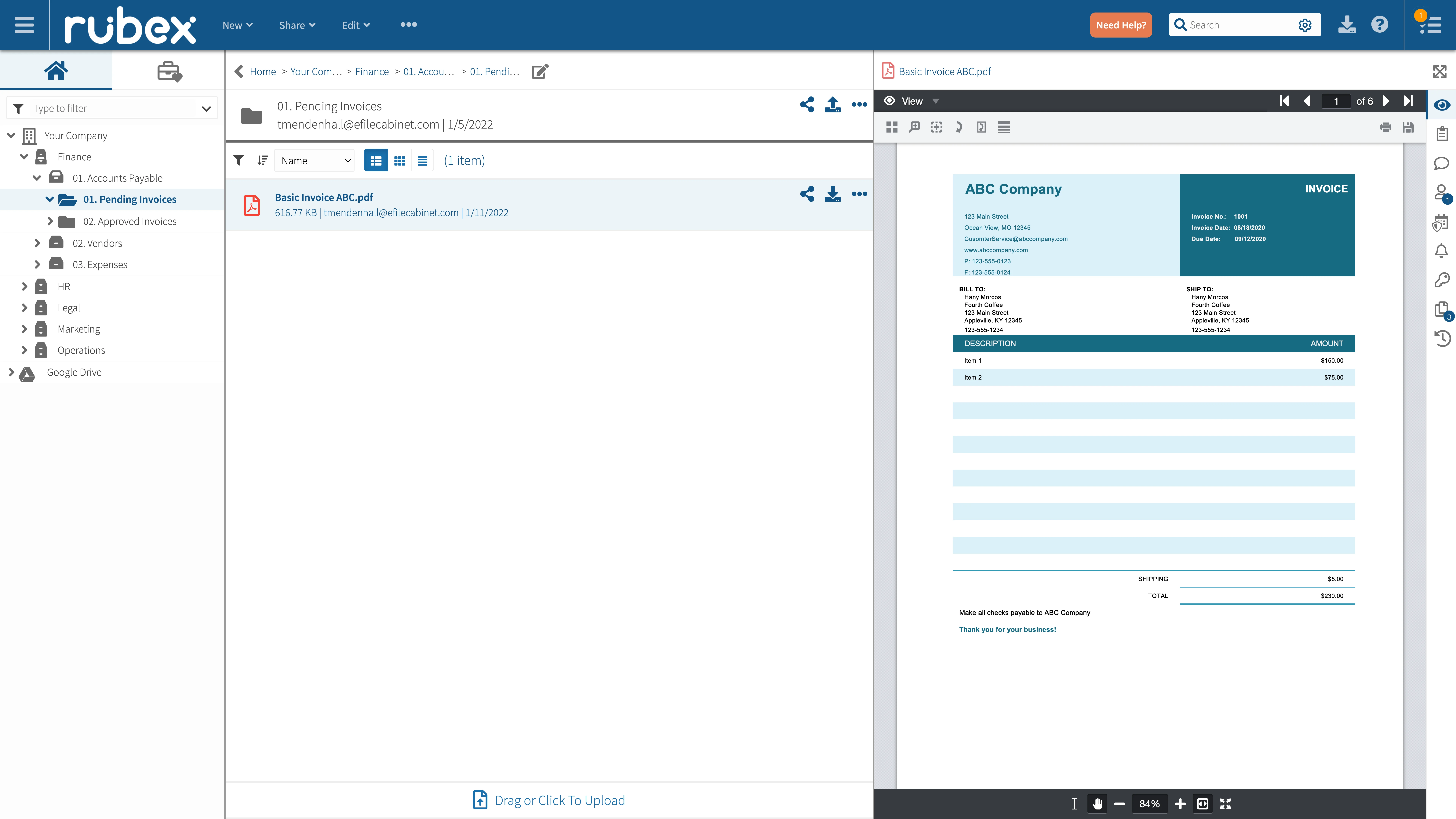Switch to compact list view
The image size is (1456, 819).
click(422, 161)
